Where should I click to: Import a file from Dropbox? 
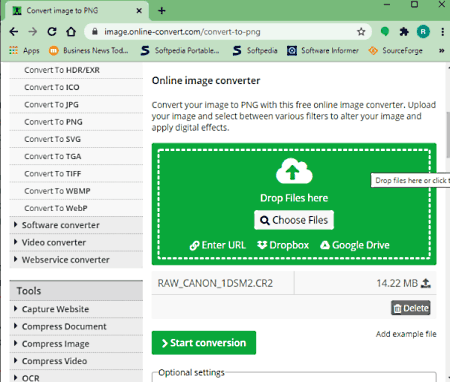[283, 245]
